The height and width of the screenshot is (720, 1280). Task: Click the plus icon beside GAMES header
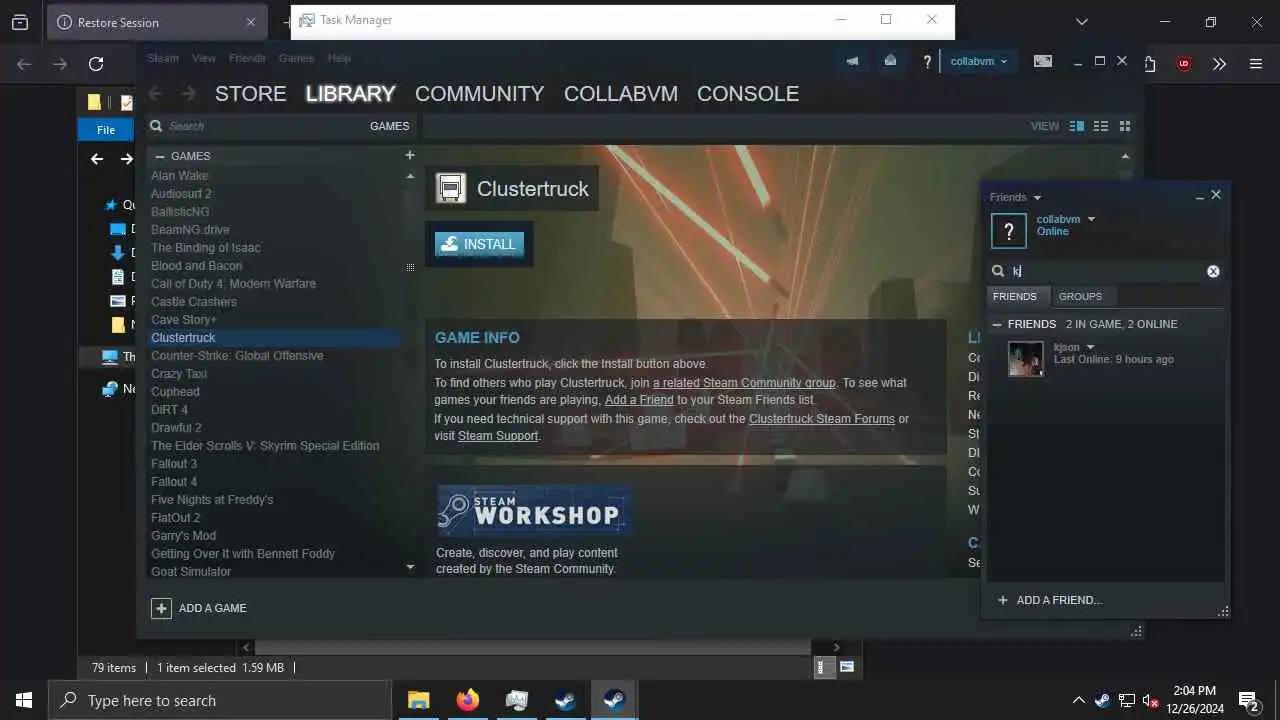409,155
